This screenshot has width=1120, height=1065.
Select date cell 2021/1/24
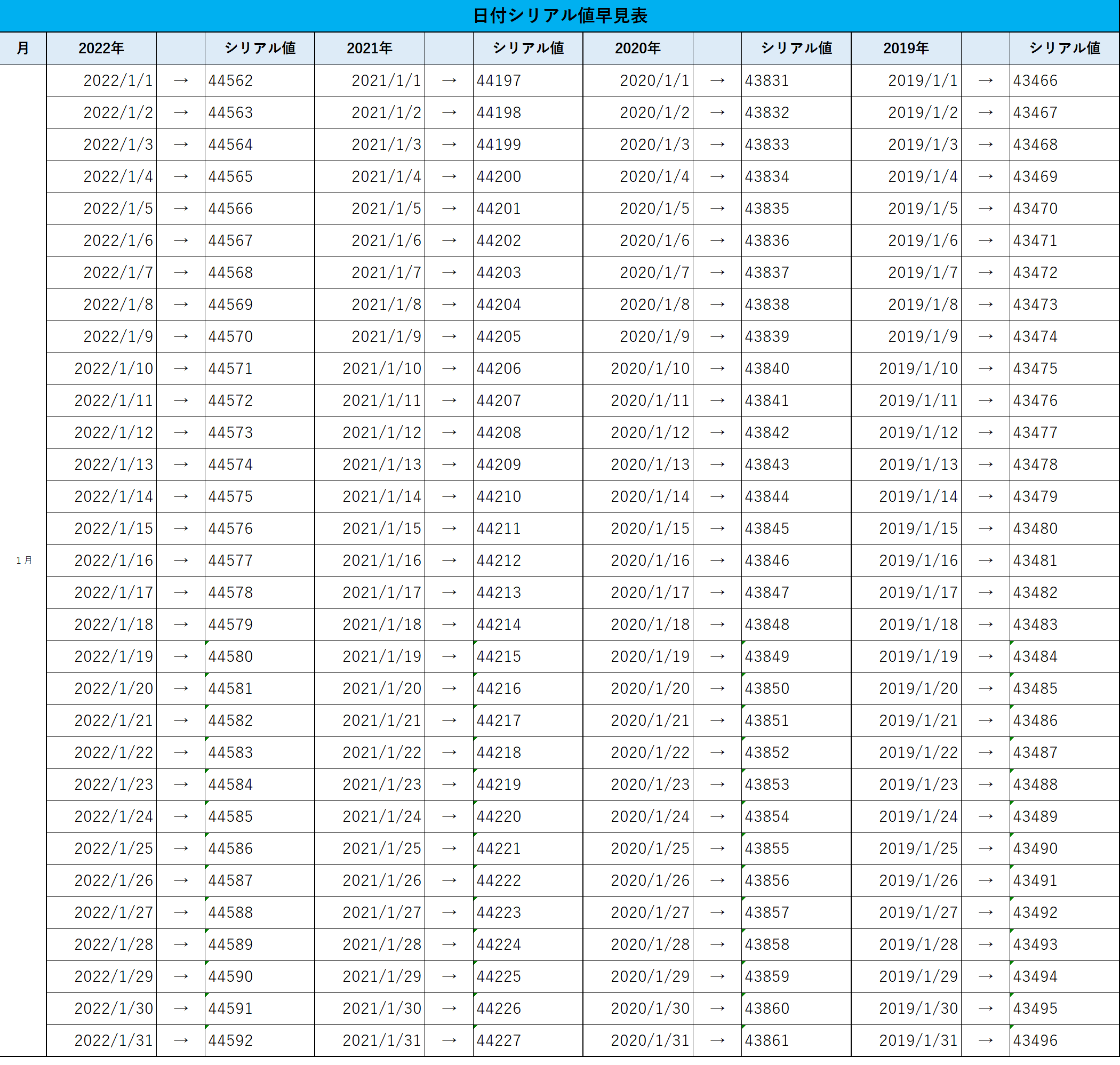click(x=370, y=816)
